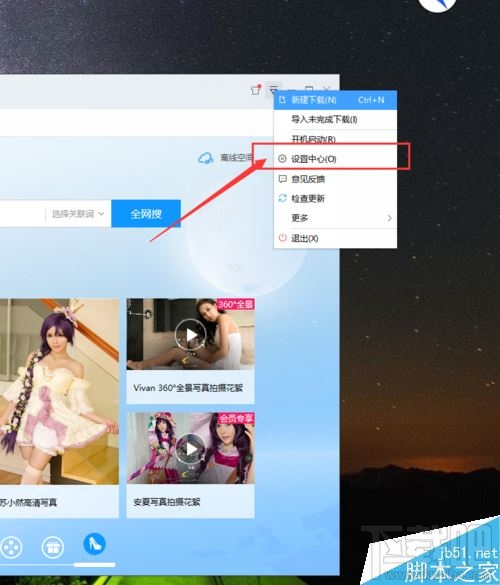Toggle 开机启动(R) menu option
Screen dimensions: 500x585
click(x=335, y=139)
